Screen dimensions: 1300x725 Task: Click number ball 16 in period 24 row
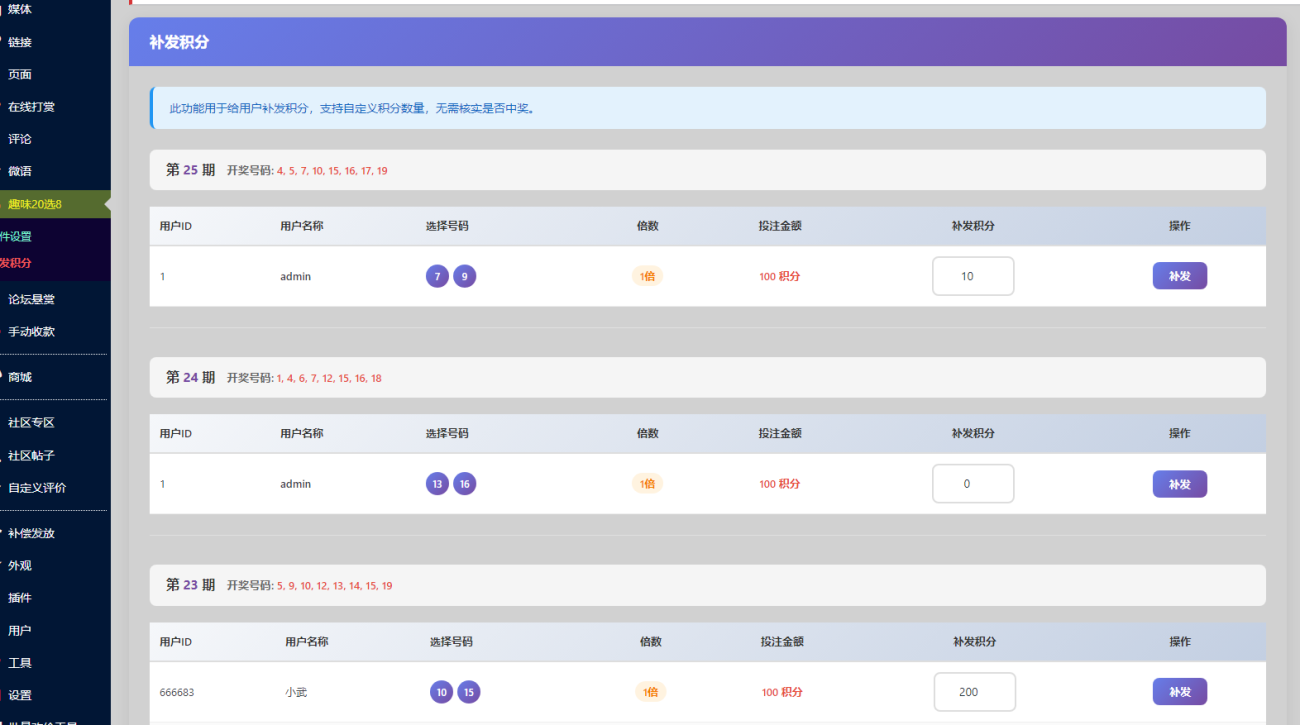[x=464, y=484]
